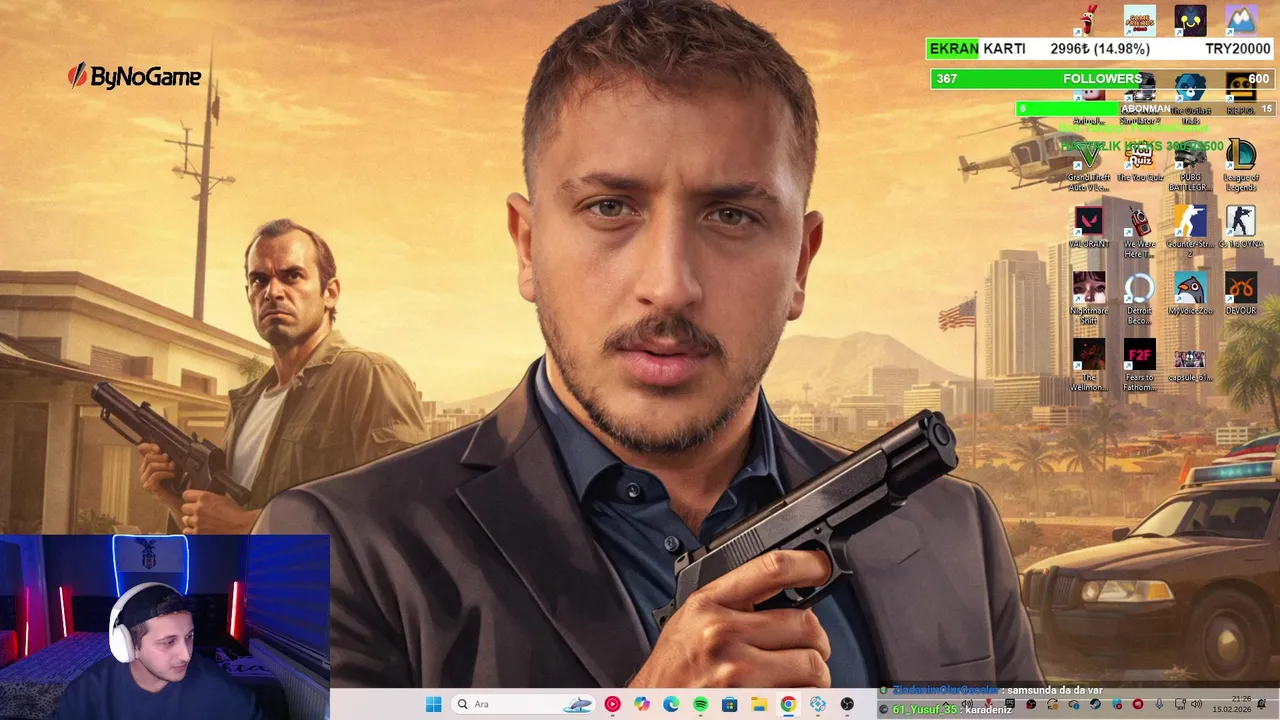This screenshot has height=720, width=1280.
Task: Open the blue gear-like app beside Chrome on taskbar
Action: [x=818, y=705]
